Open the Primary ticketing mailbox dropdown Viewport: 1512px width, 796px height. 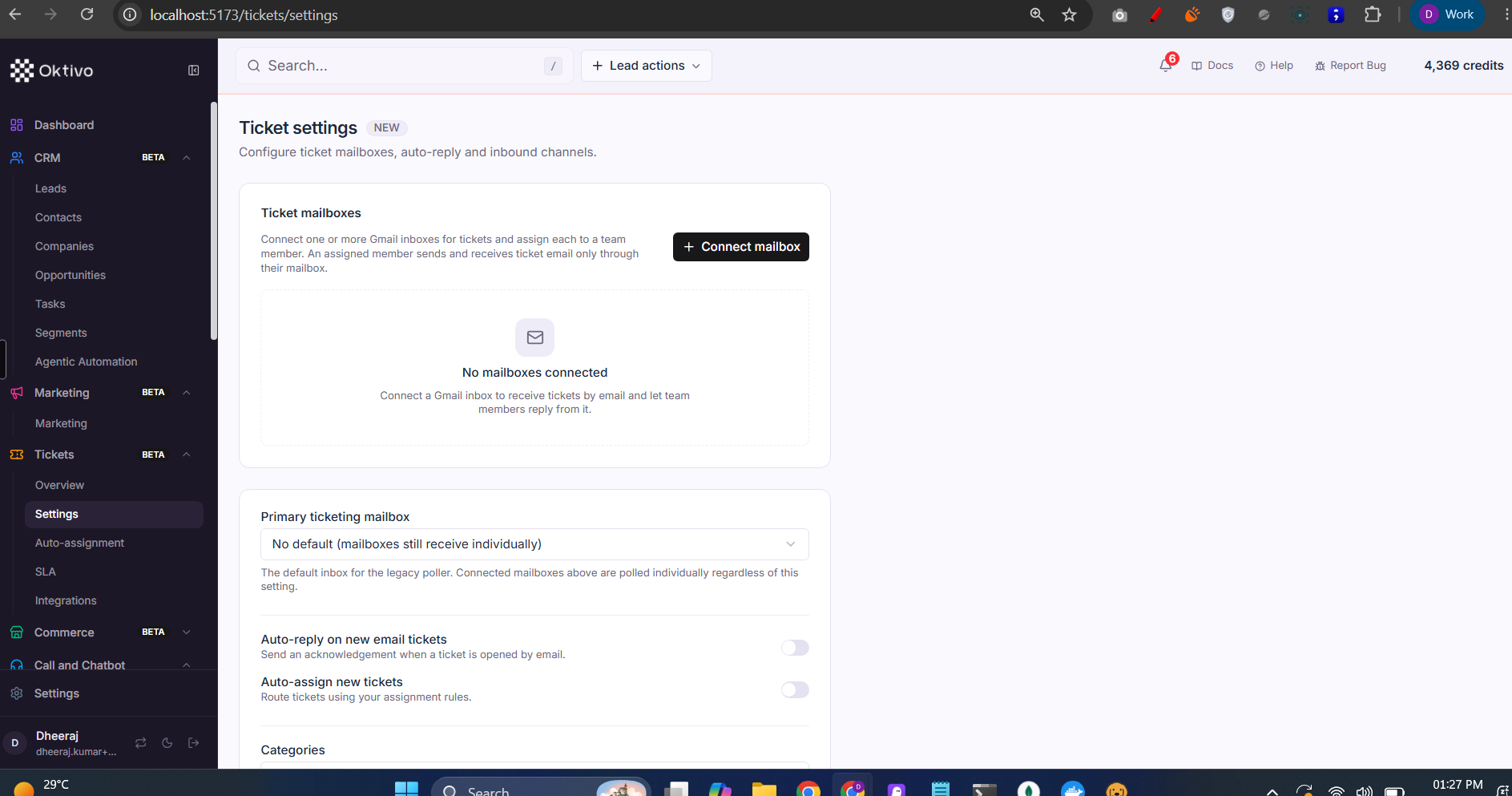534,544
